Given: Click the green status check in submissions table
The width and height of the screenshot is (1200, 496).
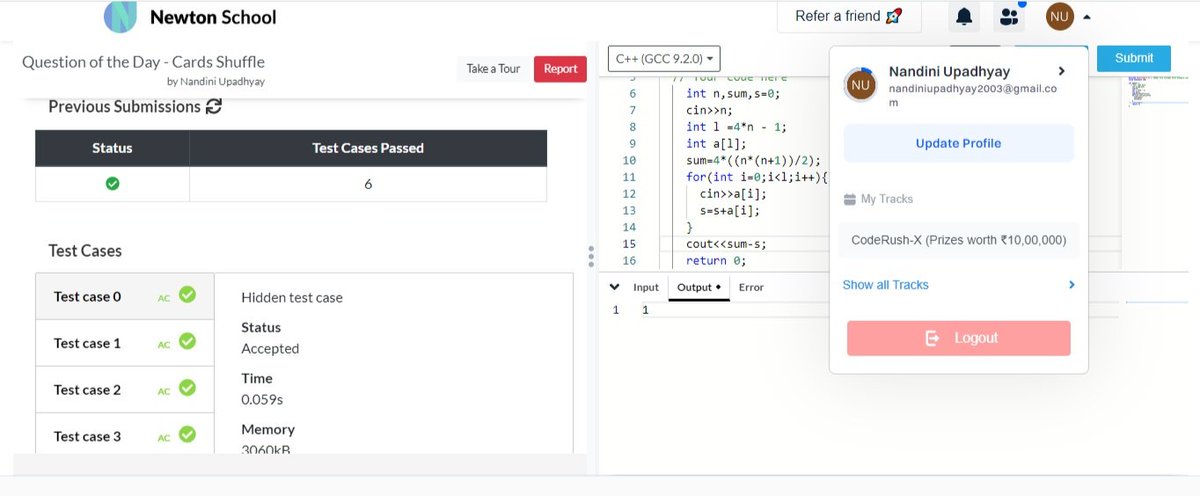Looking at the screenshot, I should click(x=112, y=184).
